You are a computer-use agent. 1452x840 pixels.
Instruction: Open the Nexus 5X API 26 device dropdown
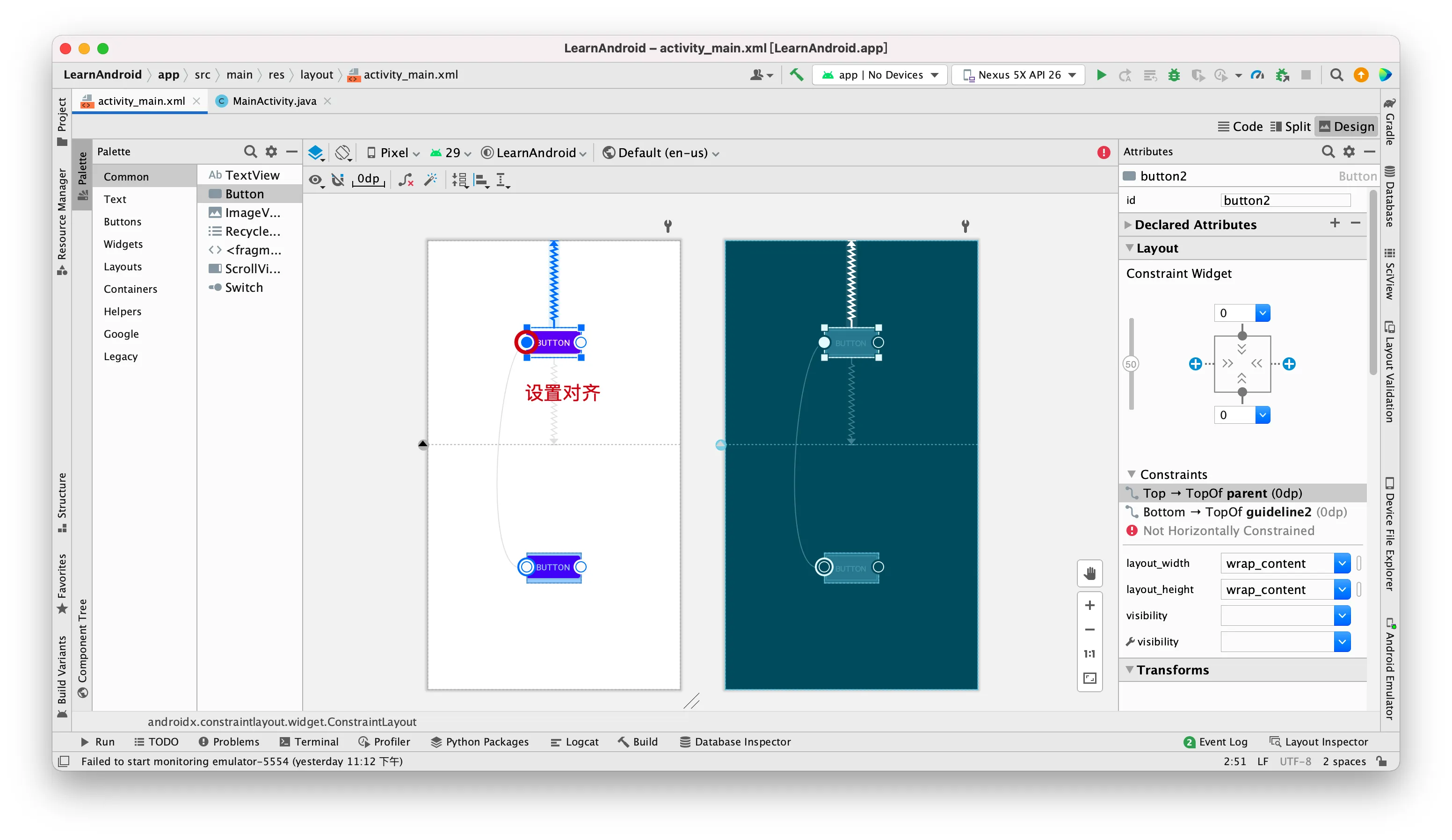pos(1019,75)
